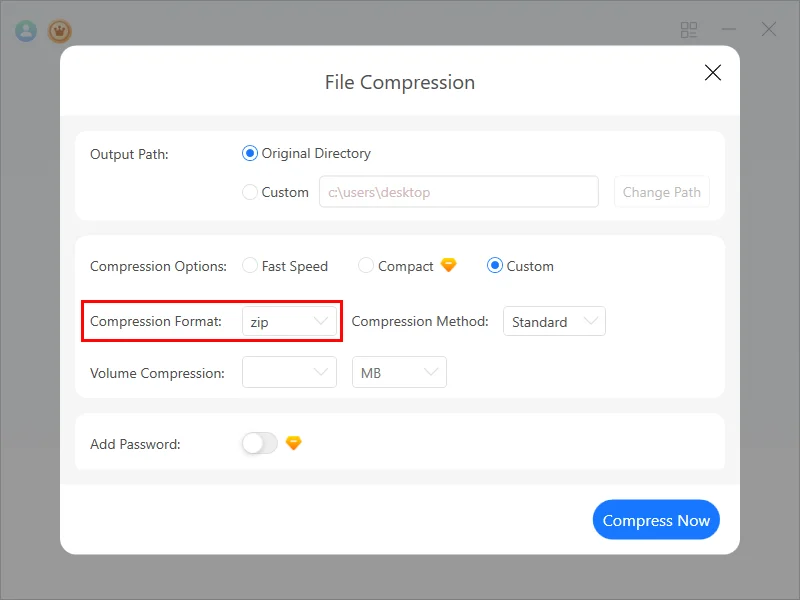
Task: Click the custom output path text field
Action: coord(458,192)
